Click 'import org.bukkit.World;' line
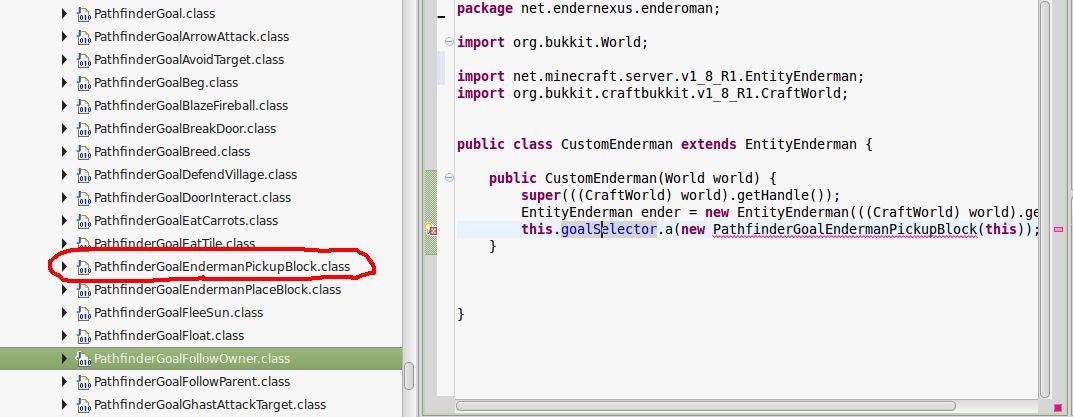1073x417 pixels. pyautogui.click(x=552, y=42)
